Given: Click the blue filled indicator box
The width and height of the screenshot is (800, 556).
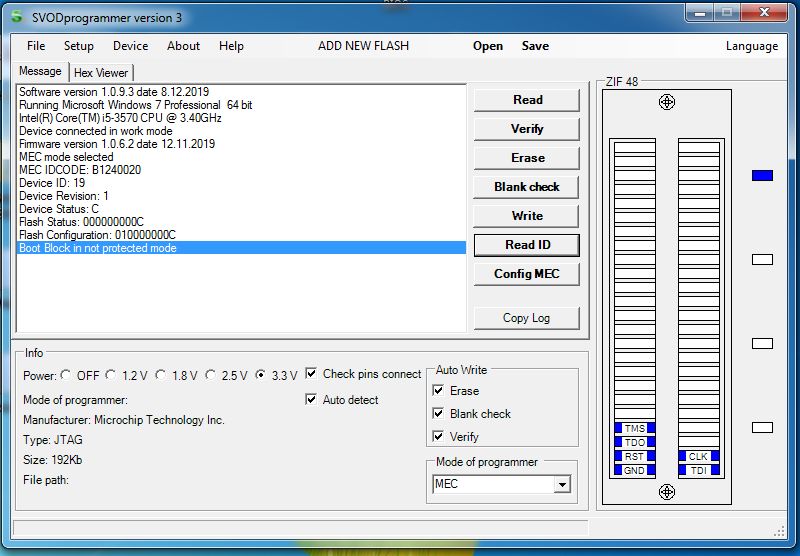Looking at the screenshot, I should 762,175.
